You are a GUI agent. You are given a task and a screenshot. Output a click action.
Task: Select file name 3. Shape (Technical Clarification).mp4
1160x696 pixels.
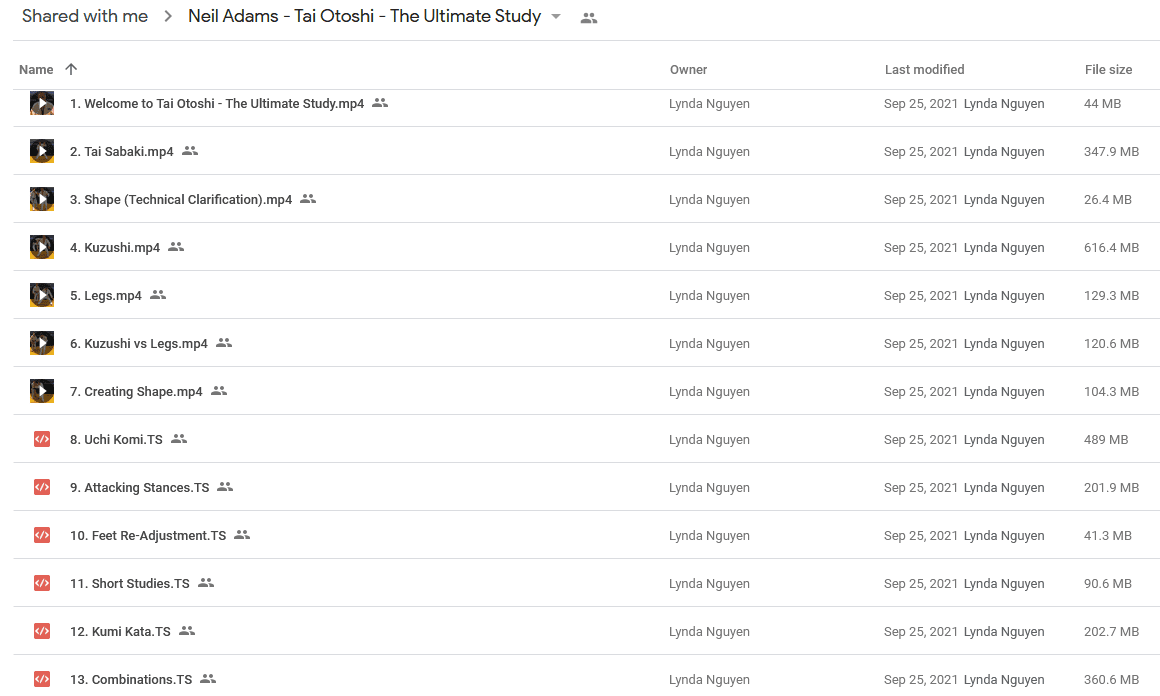[x=181, y=200]
